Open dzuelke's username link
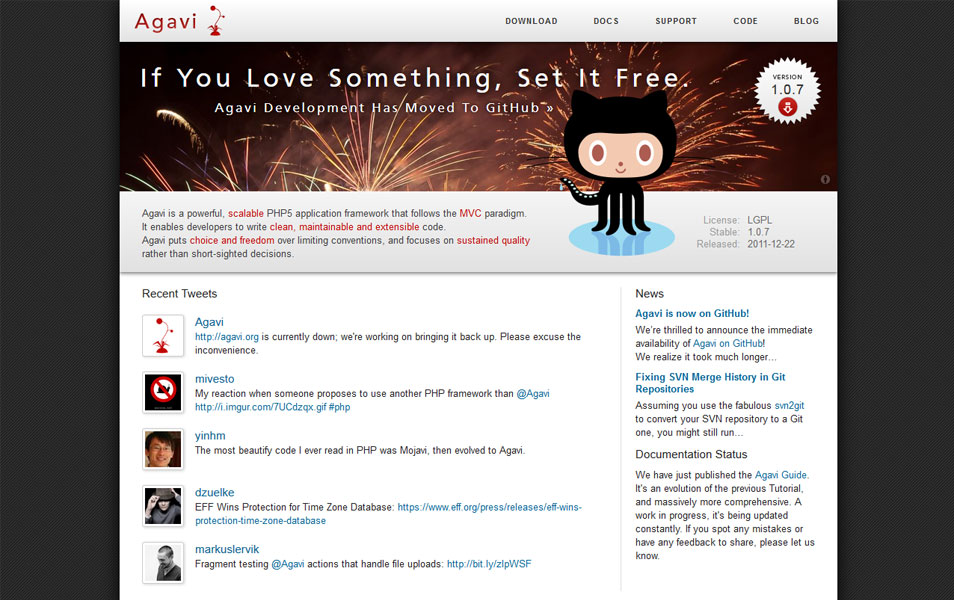The height and width of the screenshot is (600, 954). (215, 492)
